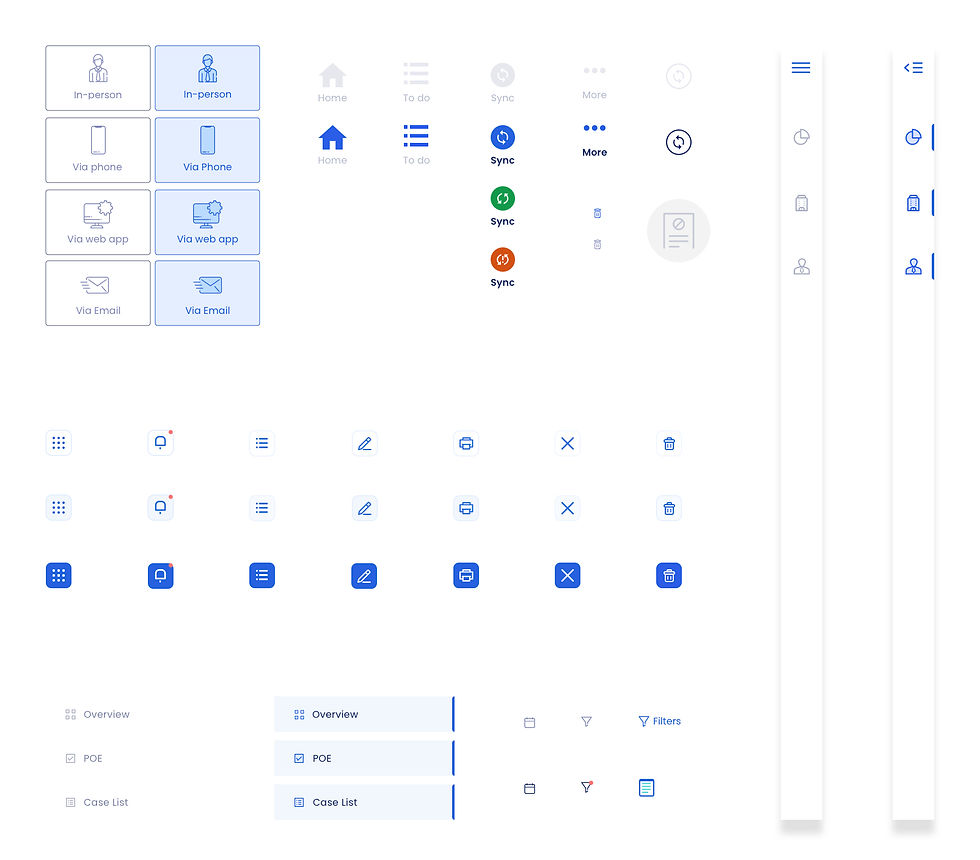Screen dimensions: 980x860
Task: Select the edit pencil icon
Action: pos(364,443)
